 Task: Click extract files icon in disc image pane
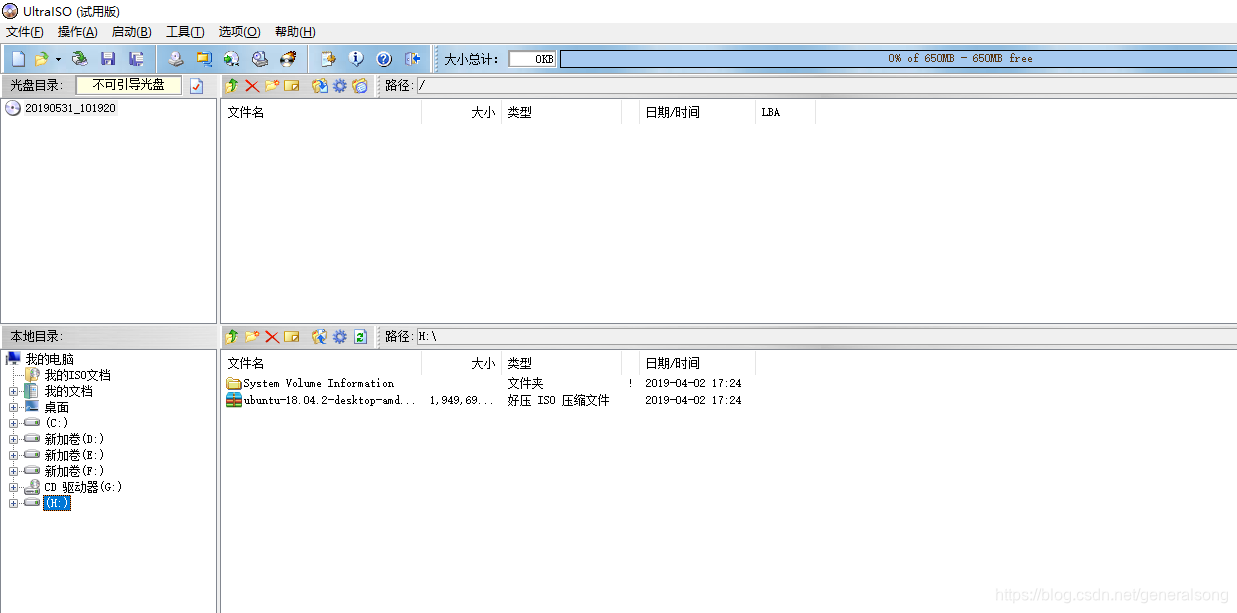click(x=320, y=86)
